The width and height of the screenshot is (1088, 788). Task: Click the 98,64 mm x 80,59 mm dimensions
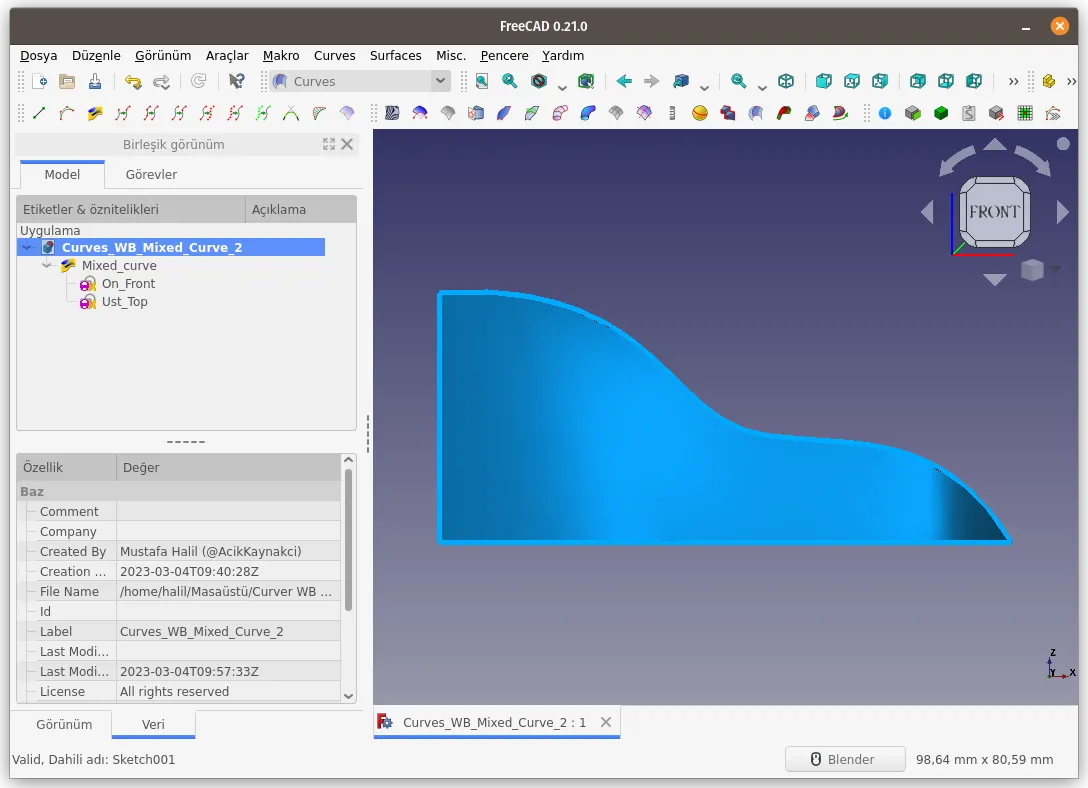tap(984, 759)
